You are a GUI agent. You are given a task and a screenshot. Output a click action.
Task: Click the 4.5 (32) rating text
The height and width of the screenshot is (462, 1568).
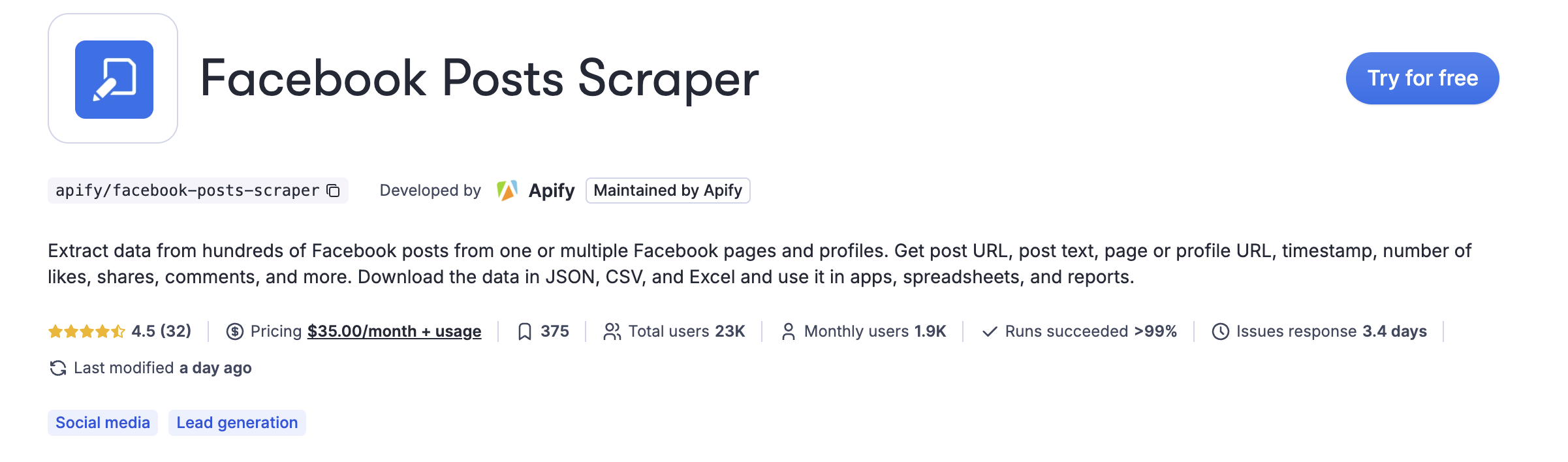point(161,331)
